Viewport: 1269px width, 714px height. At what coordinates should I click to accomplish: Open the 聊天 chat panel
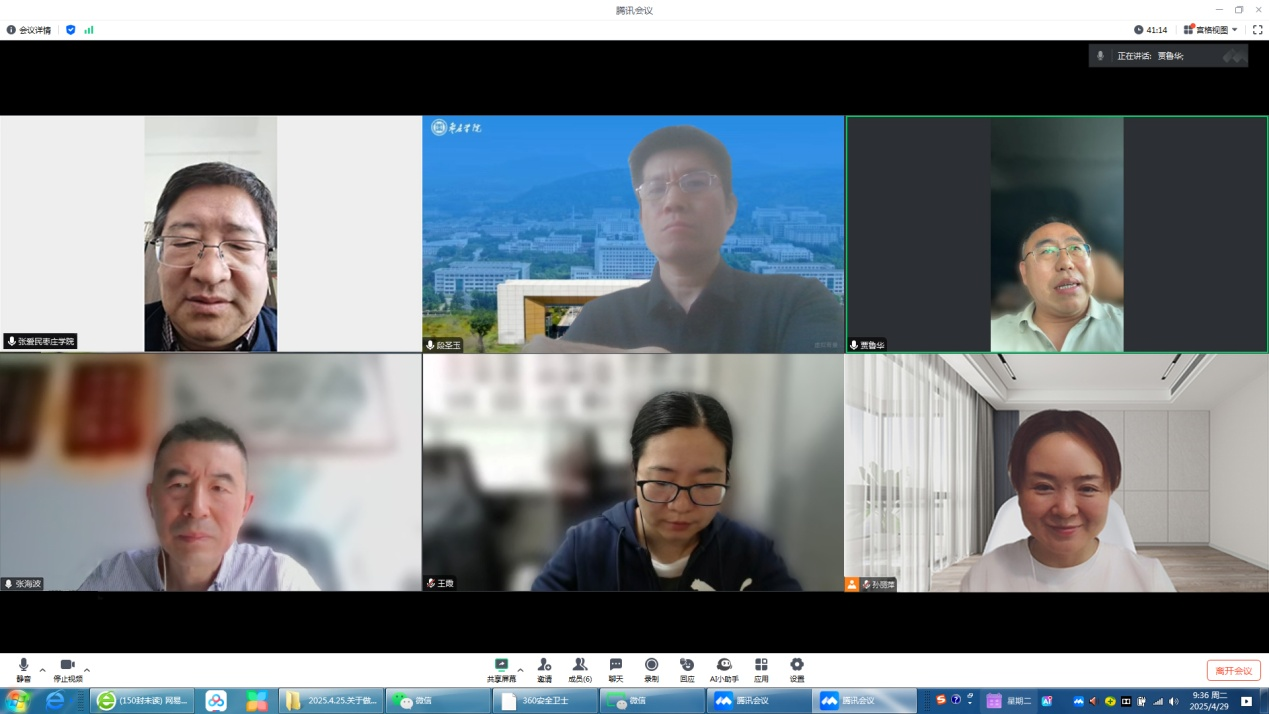(x=616, y=669)
